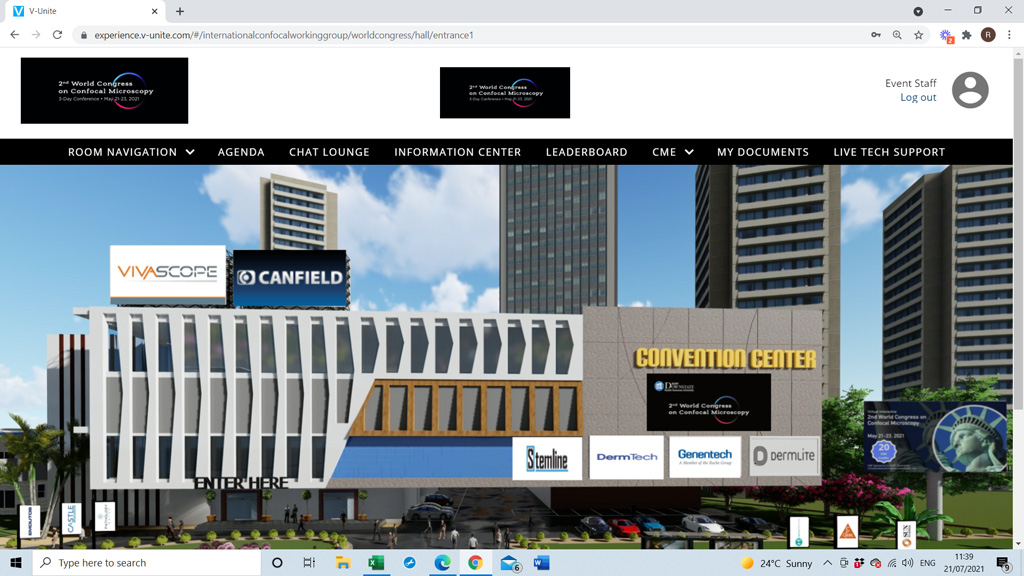Click the VivaScope sponsor billboard
The height and width of the screenshot is (576, 1024).
(x=167, y=272)
